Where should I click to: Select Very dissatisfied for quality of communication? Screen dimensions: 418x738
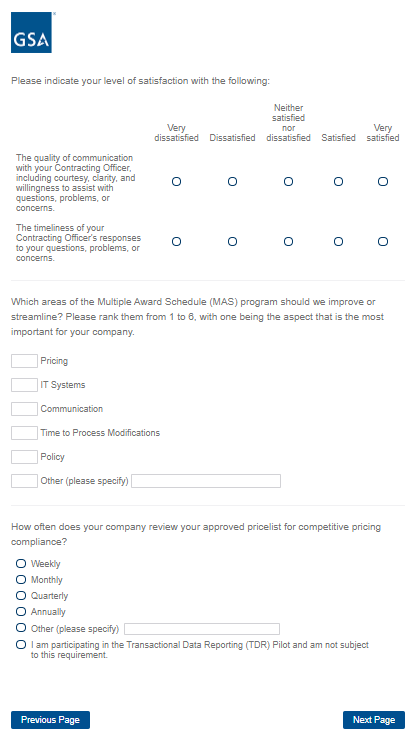pyautogui.click(x=177, y=182)
